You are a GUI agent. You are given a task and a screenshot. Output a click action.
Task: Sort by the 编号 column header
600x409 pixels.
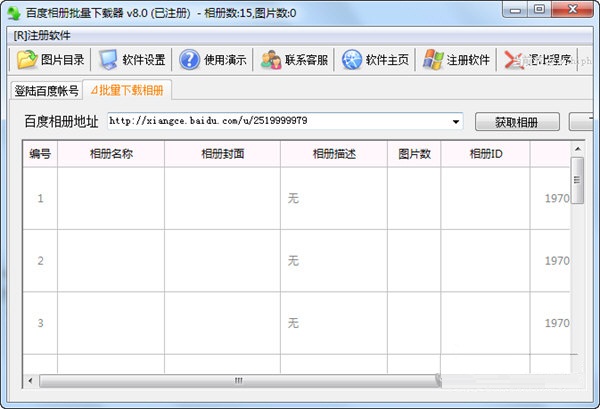(x=40, y=154)
